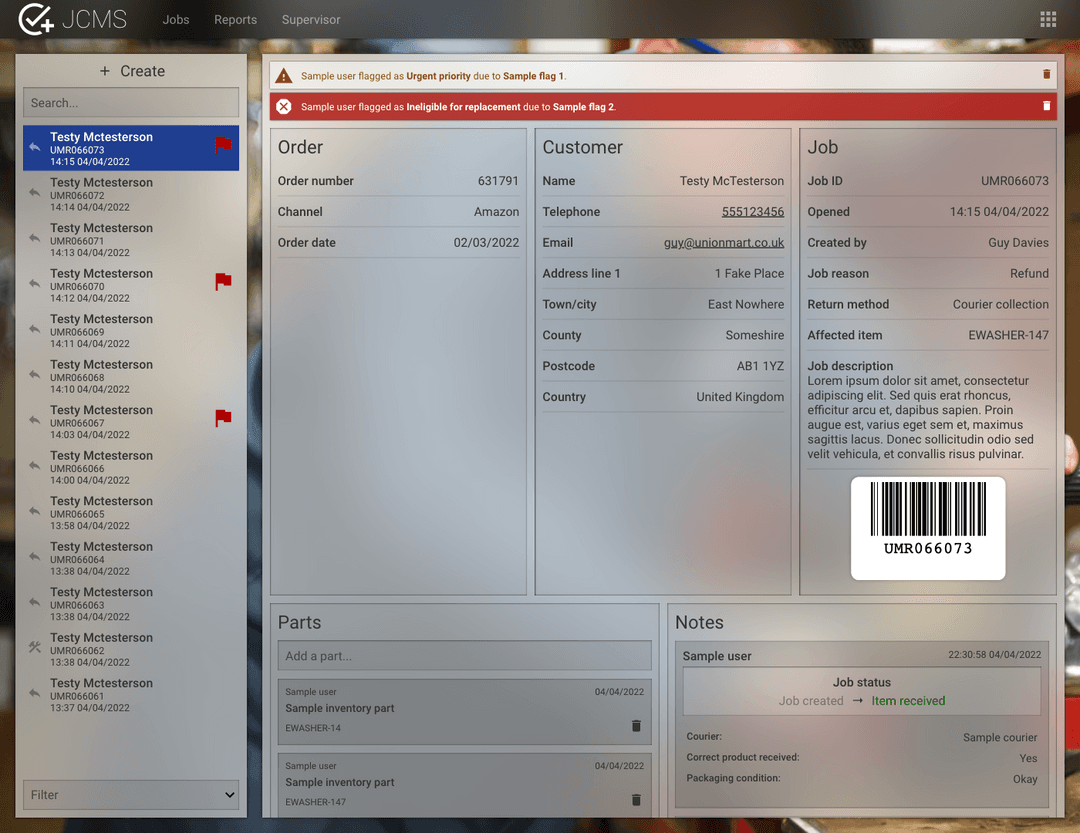The image size is (1080, 833).
Task: Delete the Urgent priority warning banner
Action: pos(1046,74)
